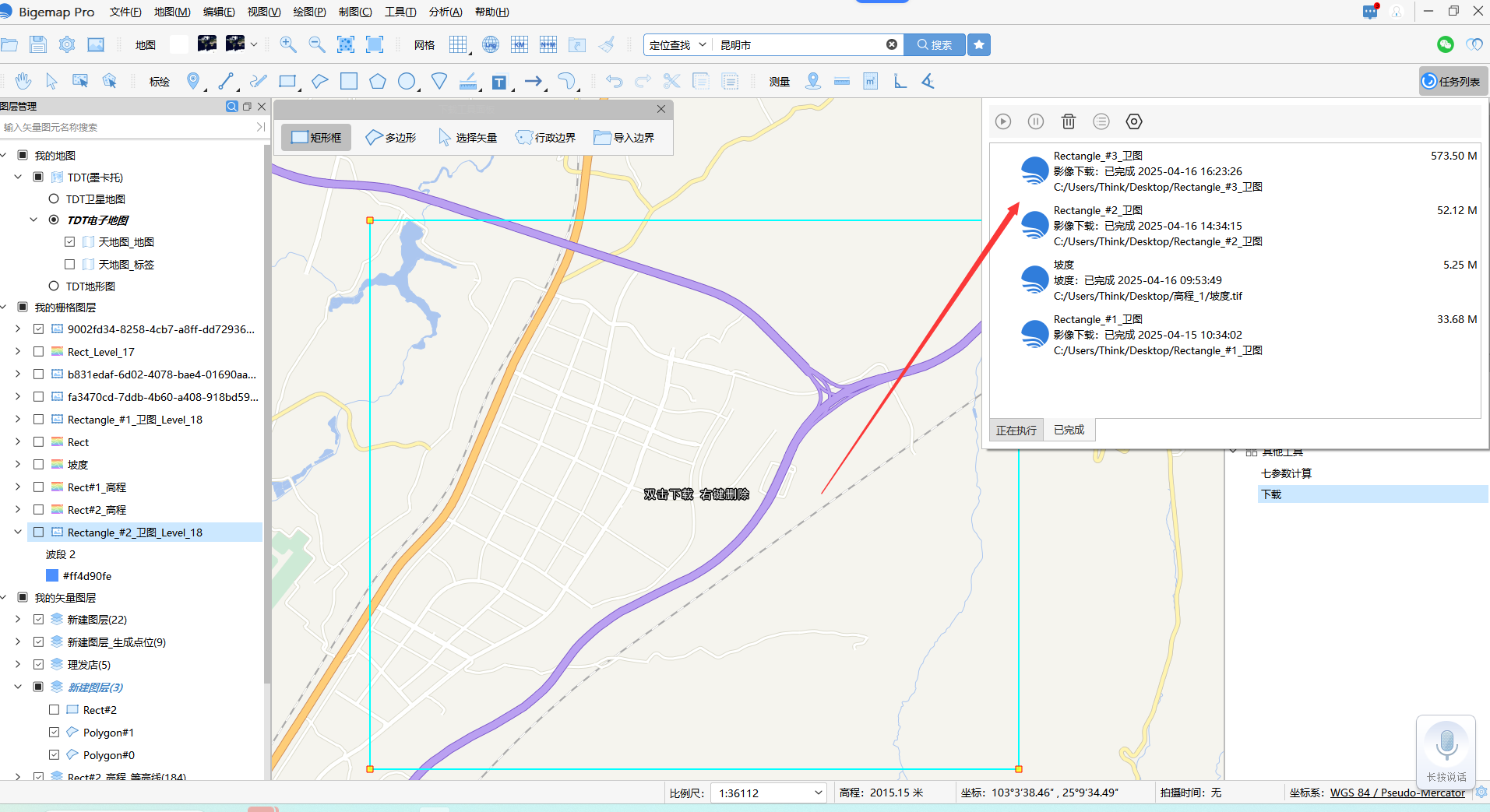
Task: Click the zoom out magnifier tool
Action: pos(317,44)
